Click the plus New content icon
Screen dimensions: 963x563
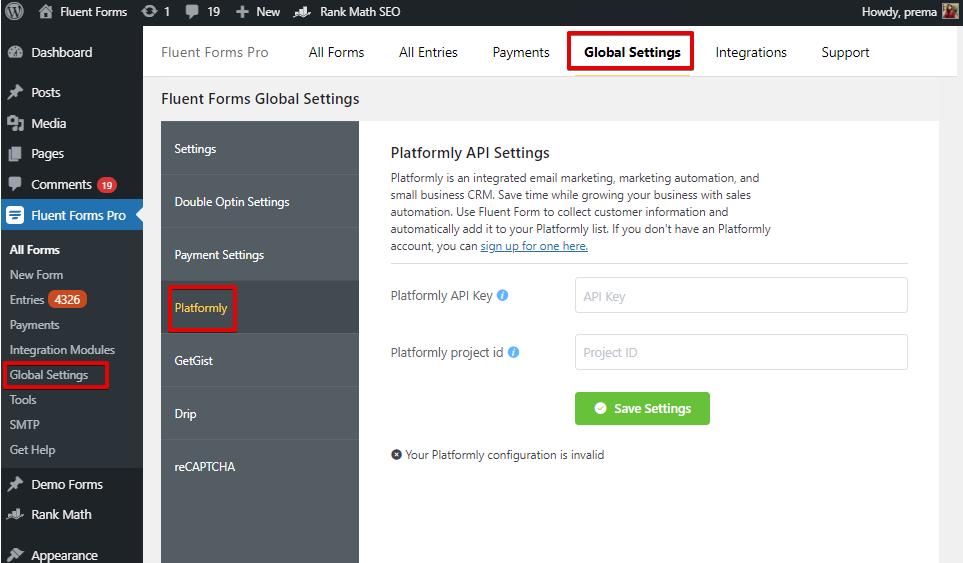[242, 12]
